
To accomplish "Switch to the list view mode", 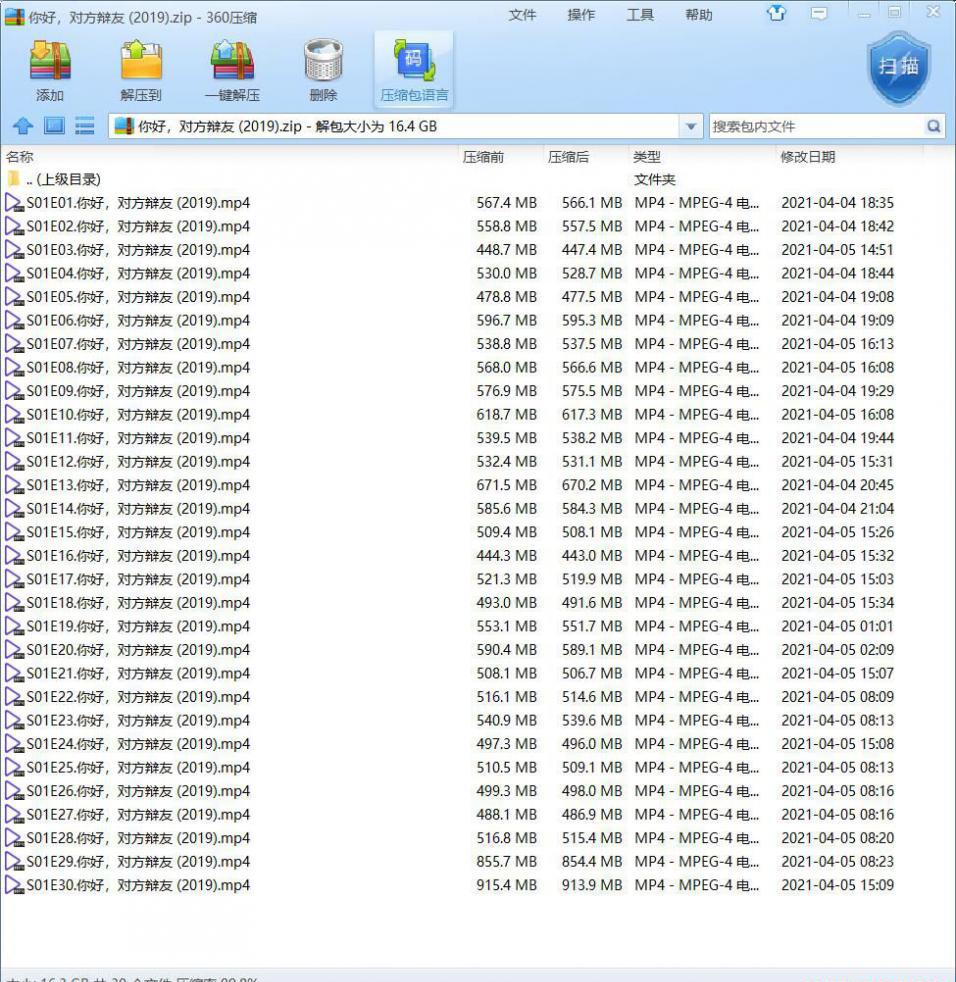I will point(85,126).
